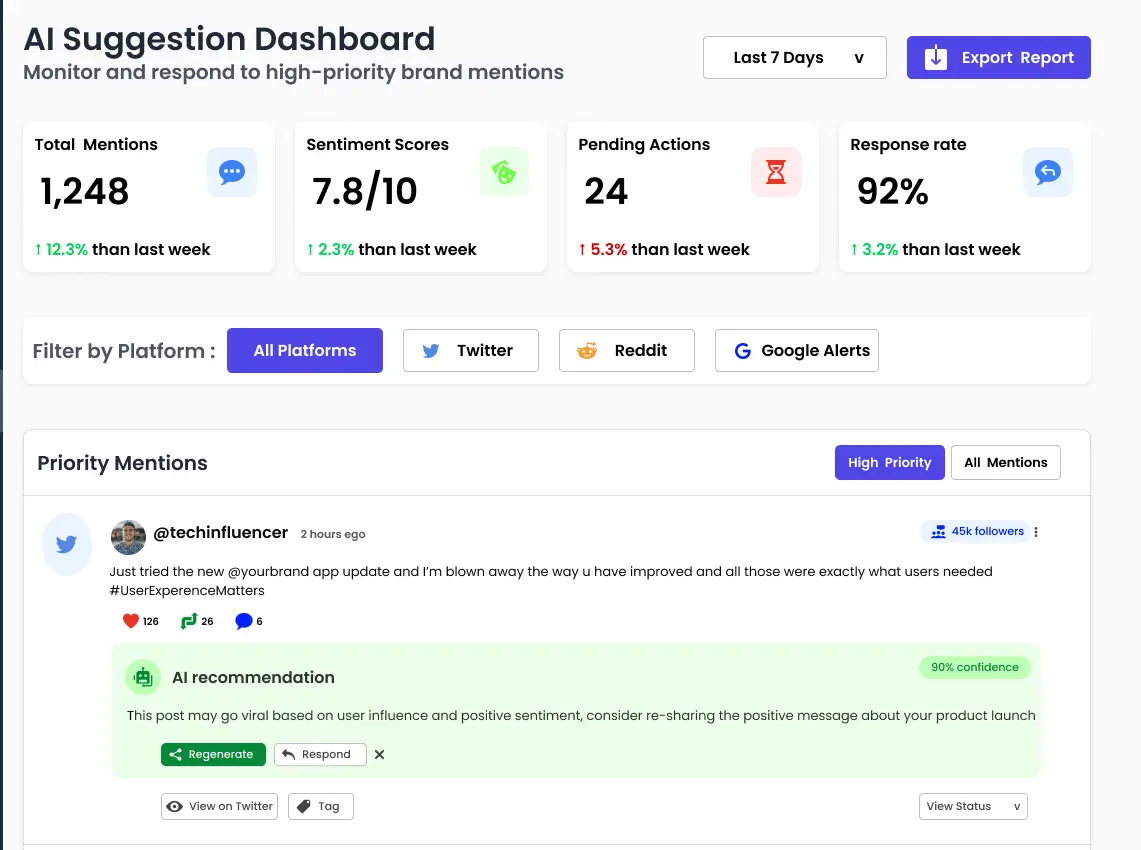Select the High Priority tab
1141x850 pixels.
[889, 462]
